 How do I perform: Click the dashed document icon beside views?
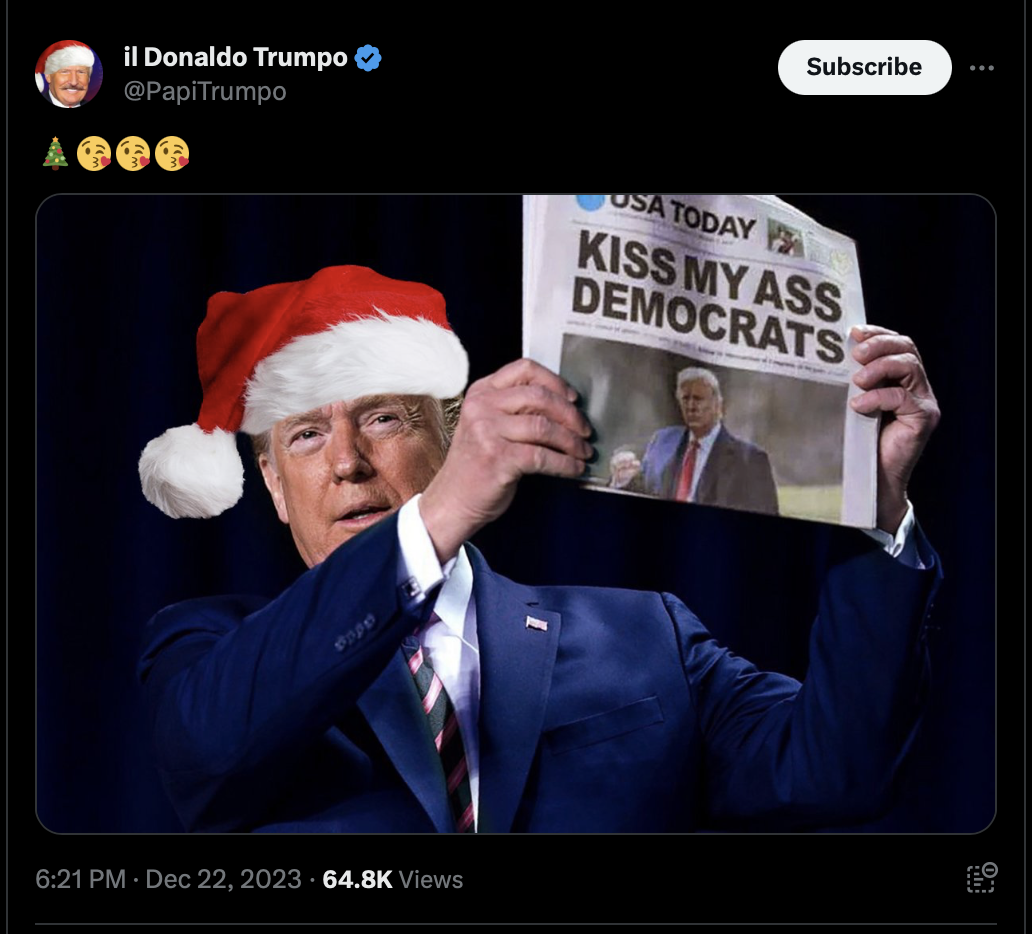981,878
